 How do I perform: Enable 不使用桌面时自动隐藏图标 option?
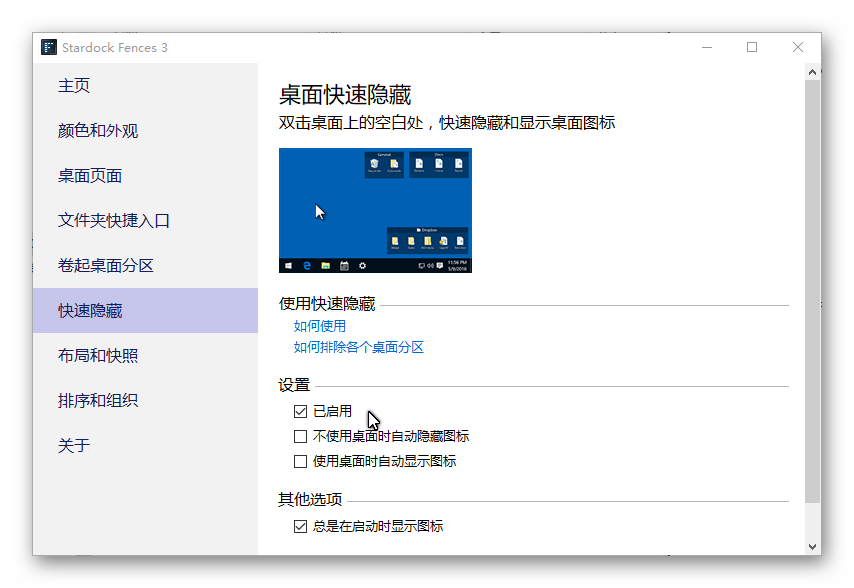(300, 436)
